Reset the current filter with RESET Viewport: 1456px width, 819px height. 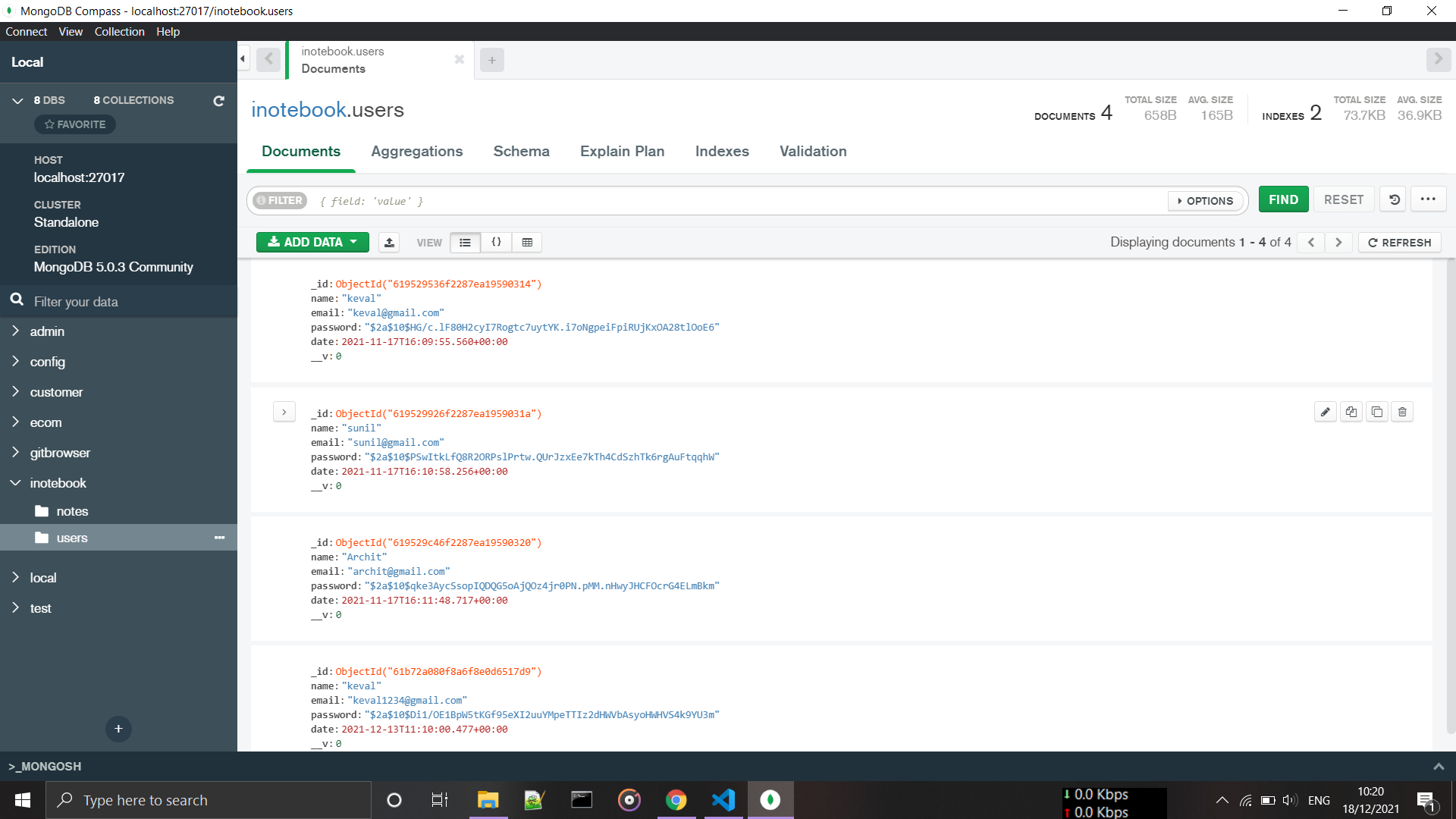pos(1343,199)
